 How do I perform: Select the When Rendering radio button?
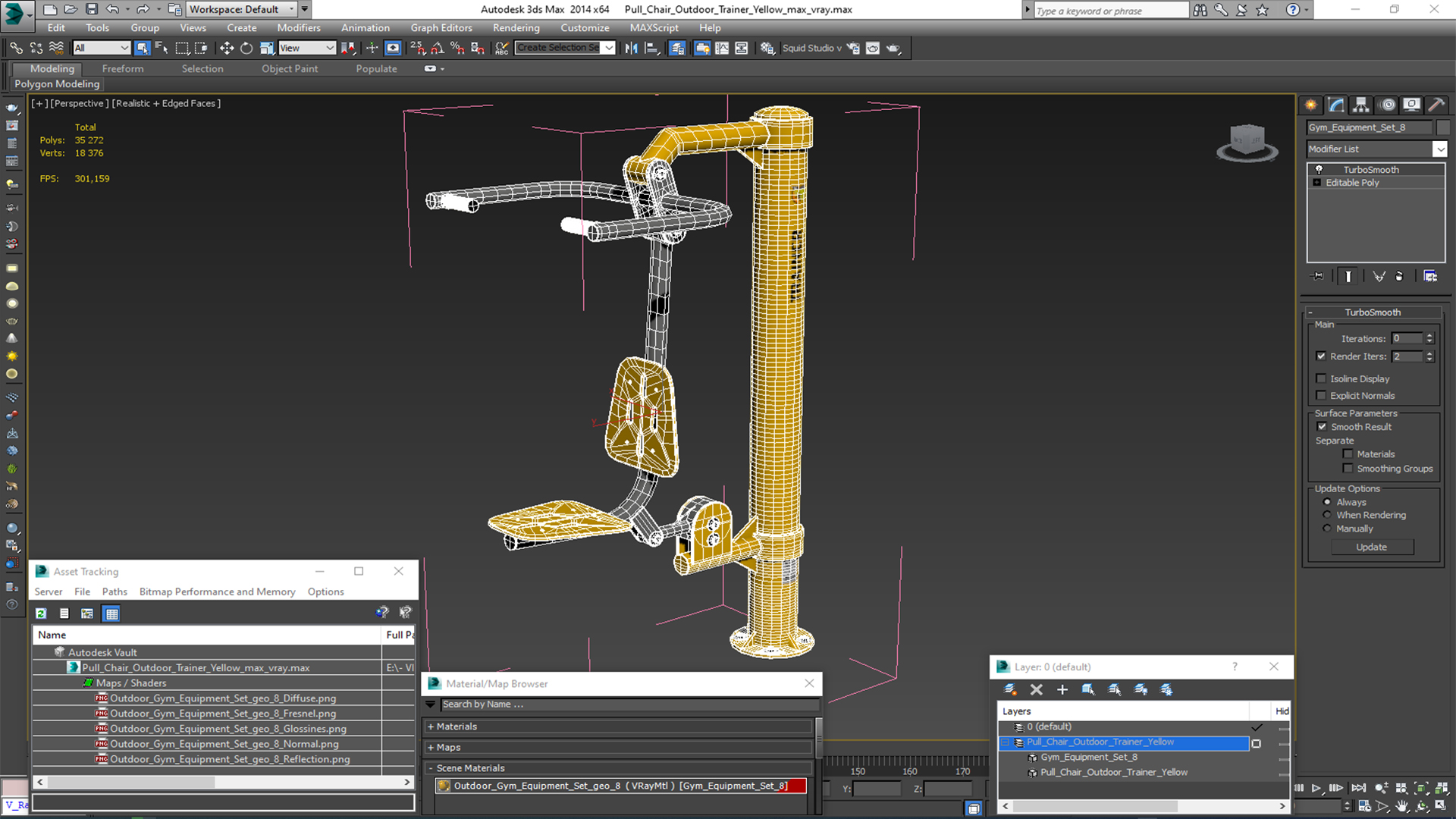tap(1327, 515)
